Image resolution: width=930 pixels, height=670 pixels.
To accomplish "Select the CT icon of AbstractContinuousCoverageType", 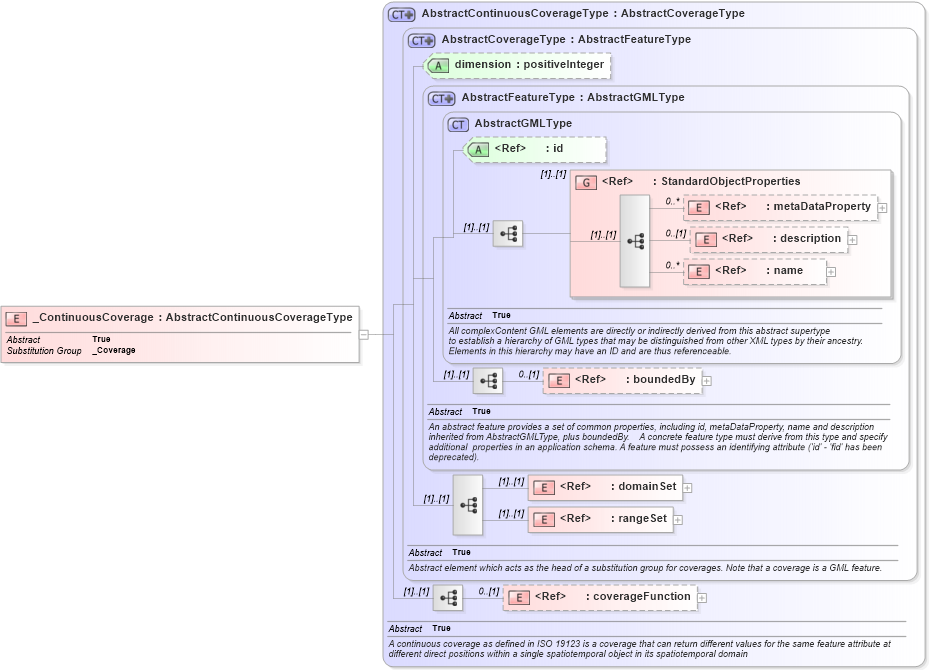I will pos(399,13).
